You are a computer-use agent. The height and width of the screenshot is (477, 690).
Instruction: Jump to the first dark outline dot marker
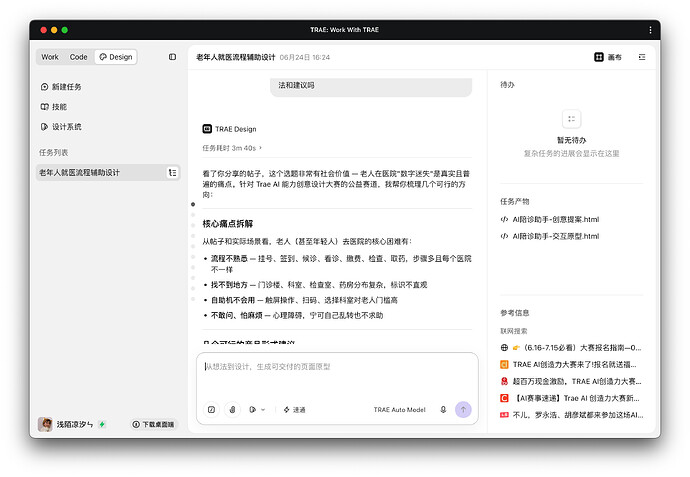193,204
